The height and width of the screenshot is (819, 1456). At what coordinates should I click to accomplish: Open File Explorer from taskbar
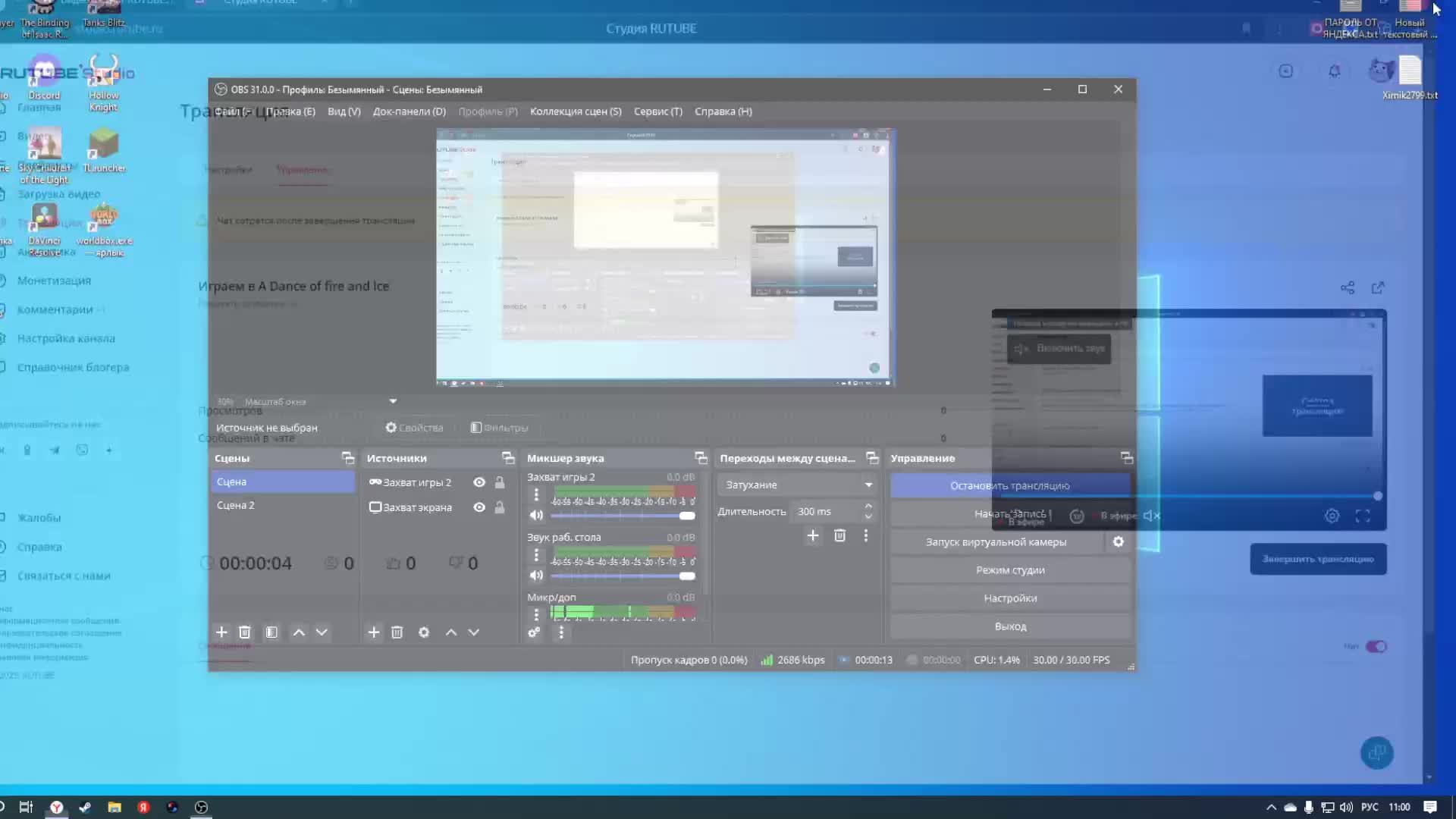point(115,807)
